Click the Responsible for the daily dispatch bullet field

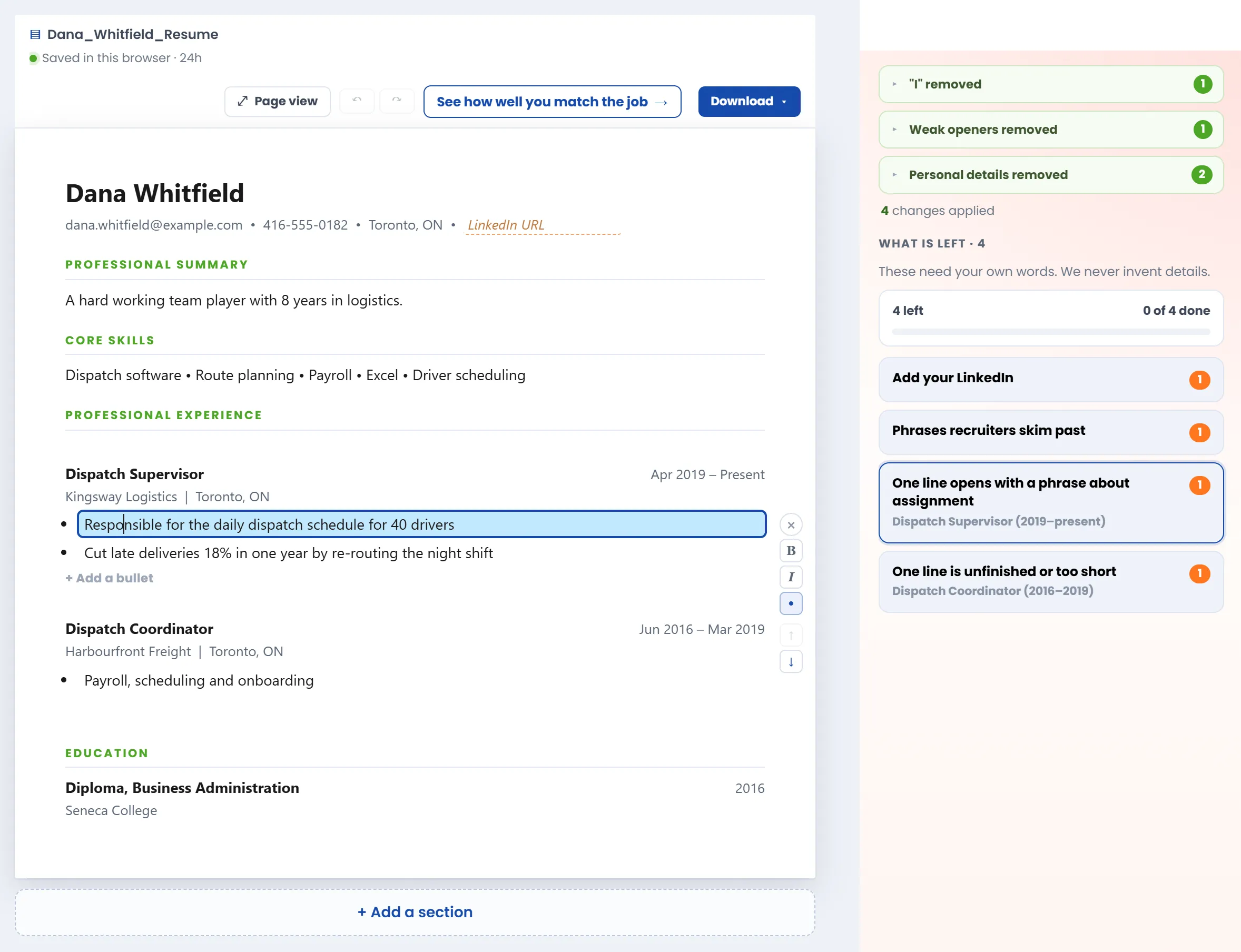pyautogui.click(x=421, y=524)
